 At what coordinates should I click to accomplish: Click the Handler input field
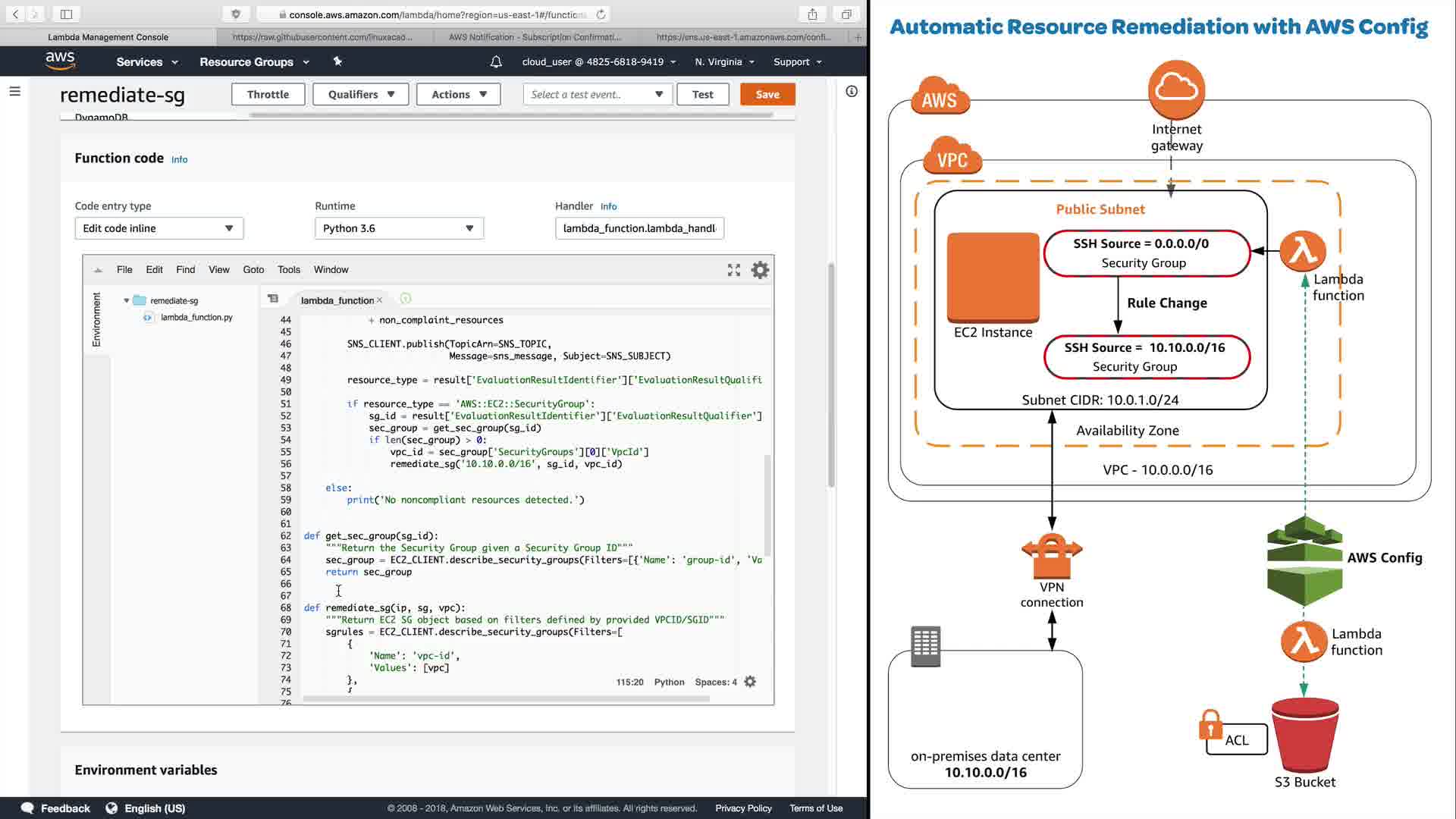click(639, 228)
